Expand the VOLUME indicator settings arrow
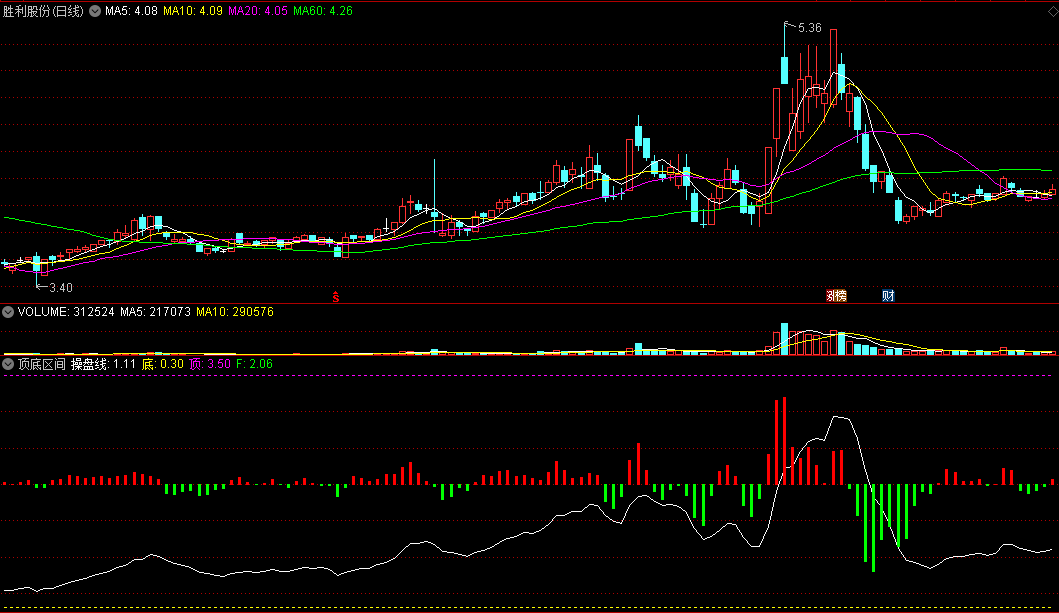 point(8,312)
